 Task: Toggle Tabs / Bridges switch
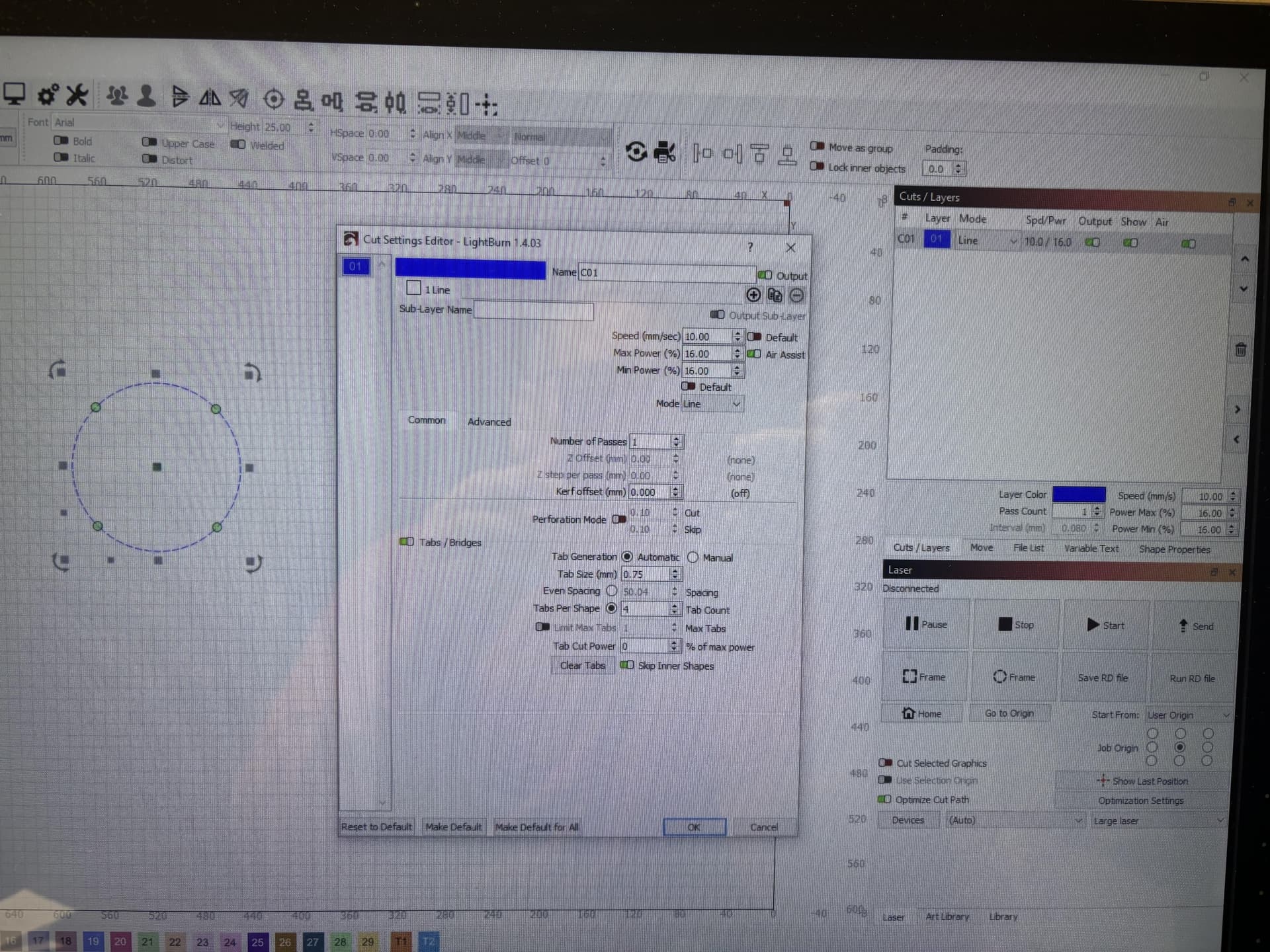407,542
